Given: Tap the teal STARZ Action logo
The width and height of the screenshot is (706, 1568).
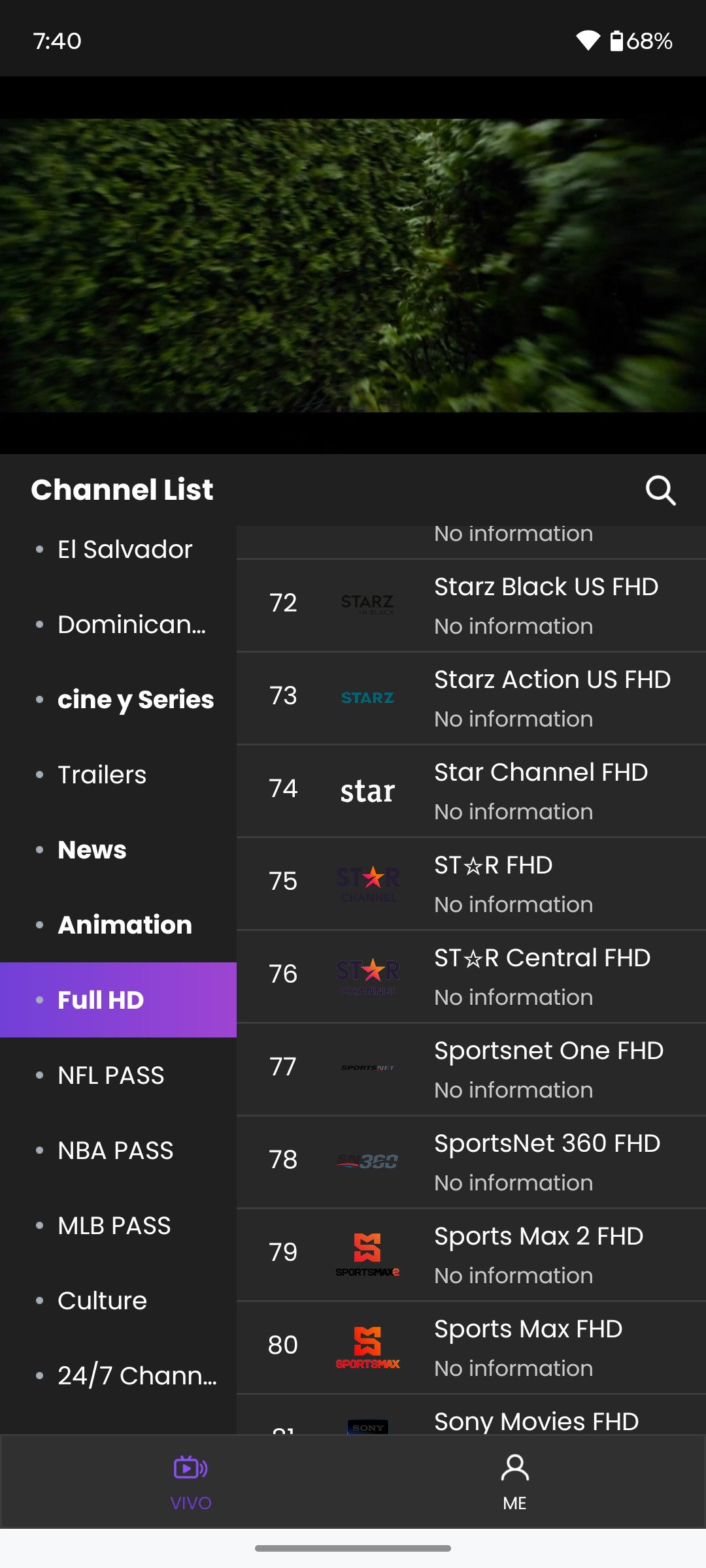Looking at the screenshot, I should point(367,698).
